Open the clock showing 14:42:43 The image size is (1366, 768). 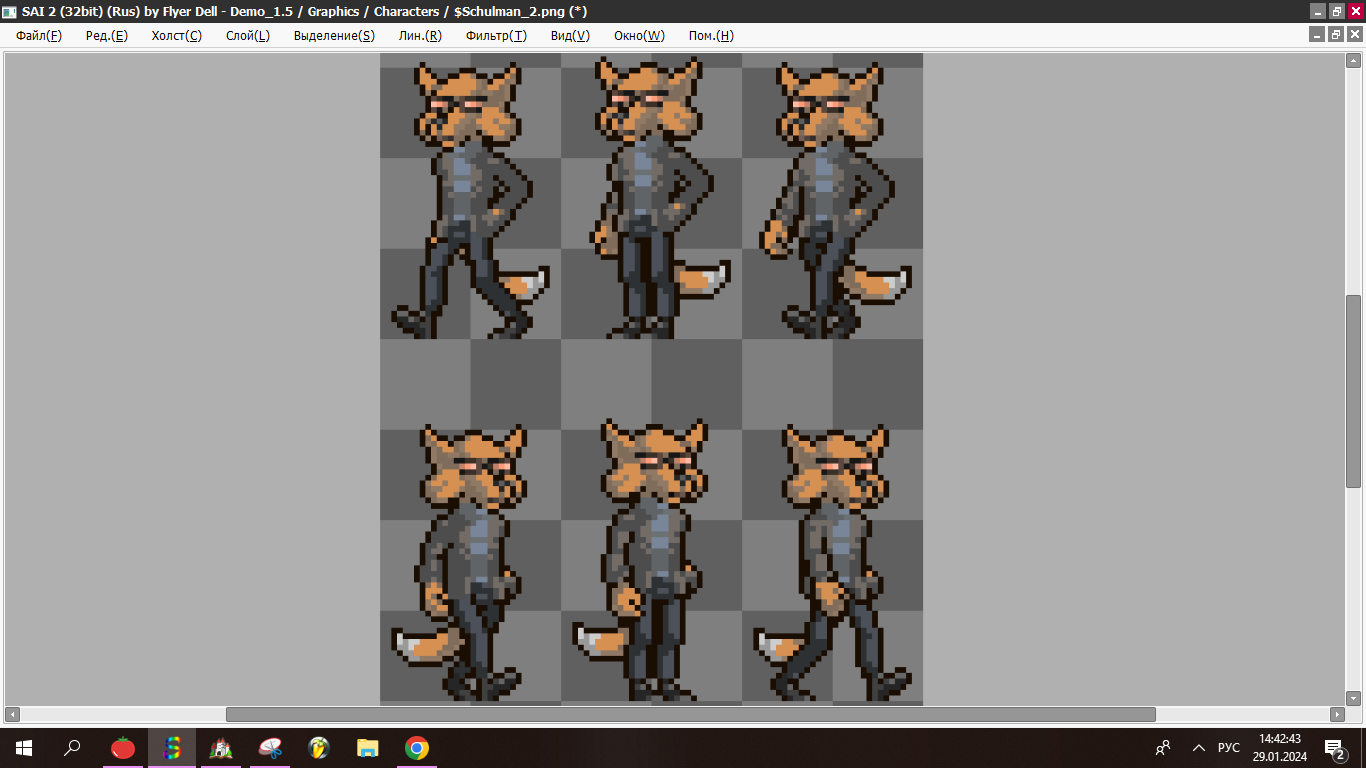coord(1280,748)
